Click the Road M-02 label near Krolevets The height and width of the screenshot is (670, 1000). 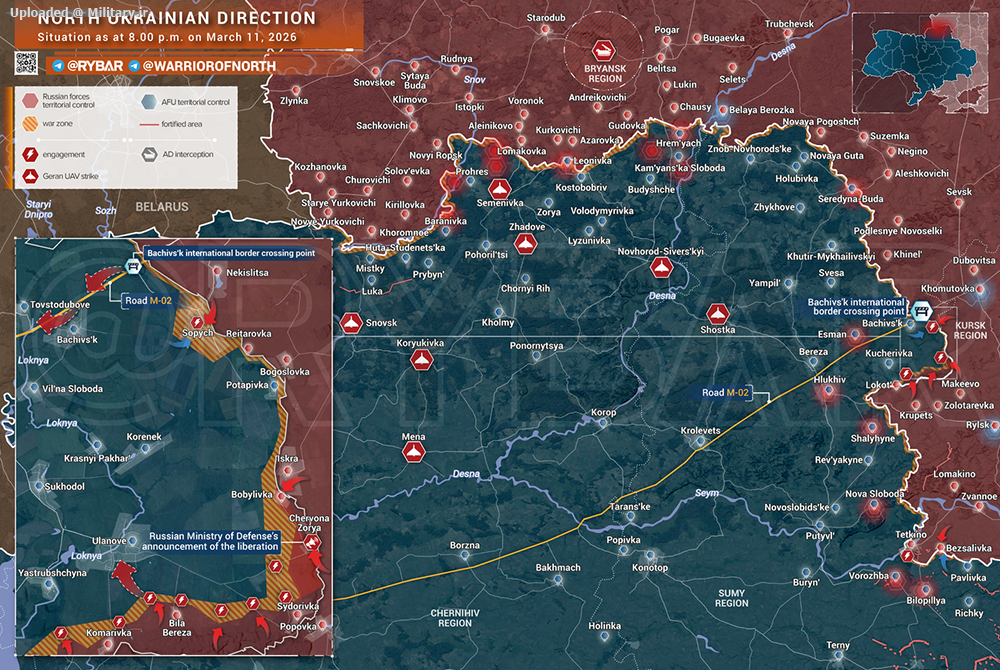(x=725, y=393)
